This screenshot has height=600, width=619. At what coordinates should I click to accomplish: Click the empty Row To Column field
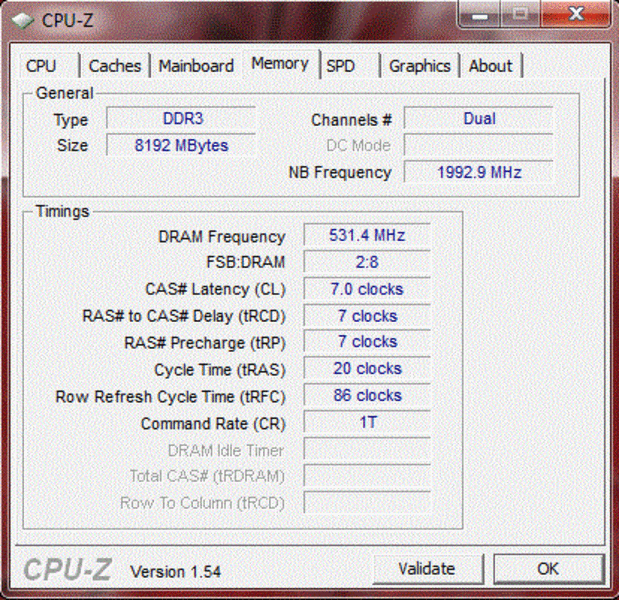367,502
